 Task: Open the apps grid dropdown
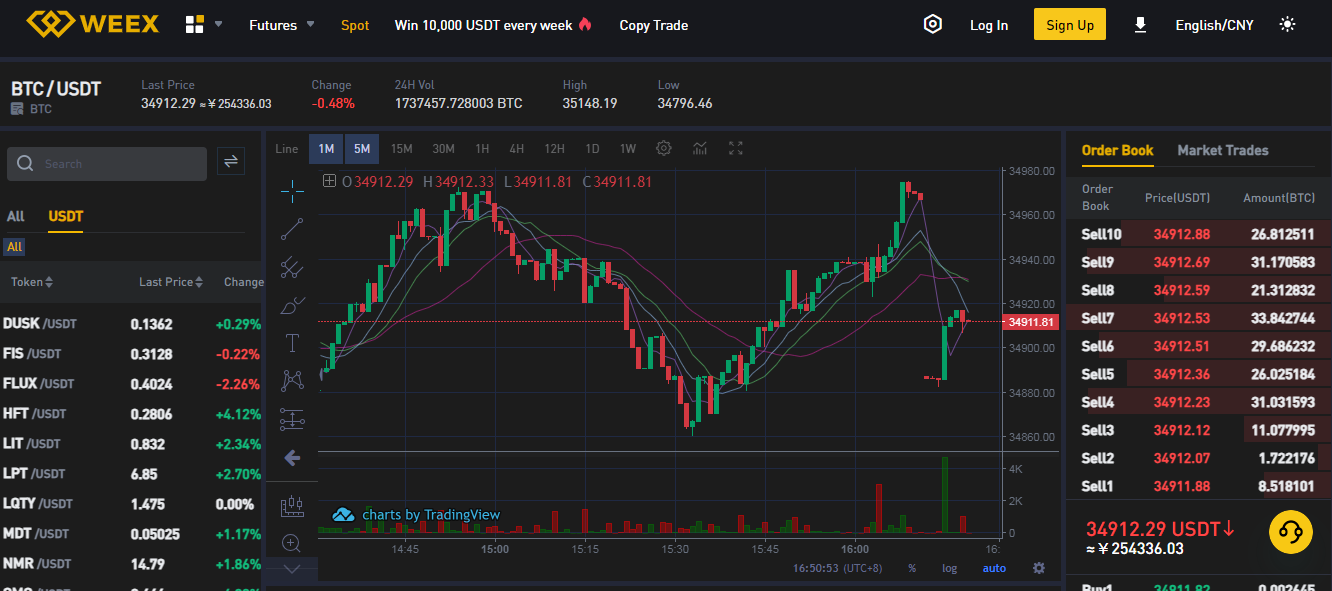(x=204, y=25)
